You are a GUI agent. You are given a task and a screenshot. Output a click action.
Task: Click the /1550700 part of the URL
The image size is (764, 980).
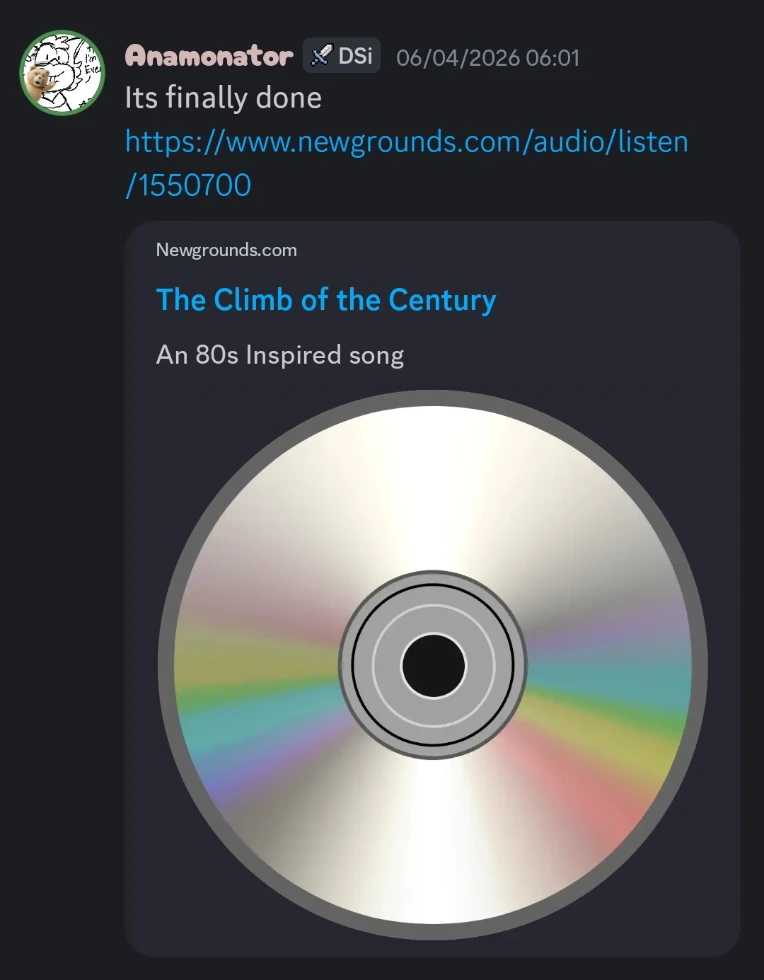tap(188, 186)
